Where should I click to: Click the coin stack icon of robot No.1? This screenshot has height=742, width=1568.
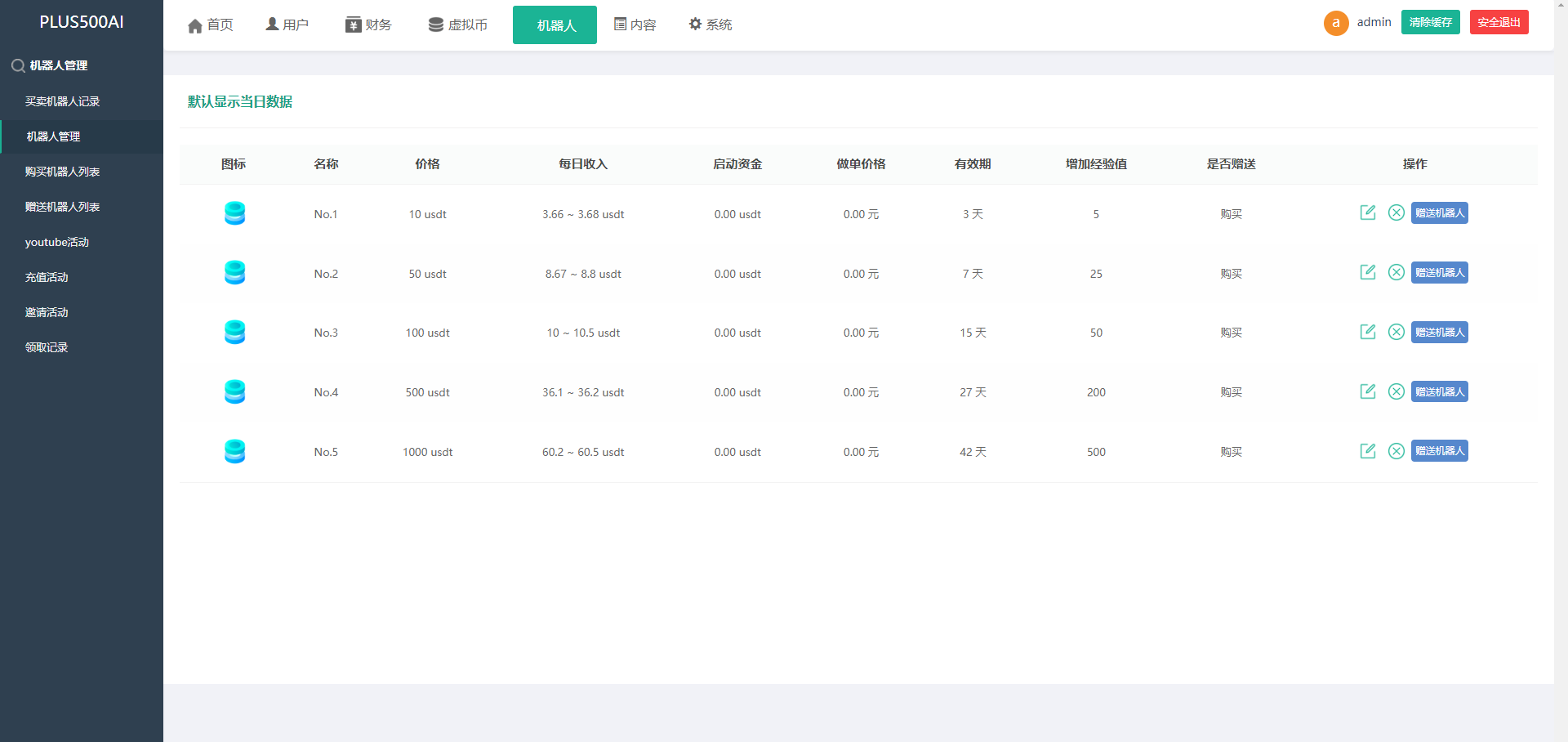[x=234, y=213]
